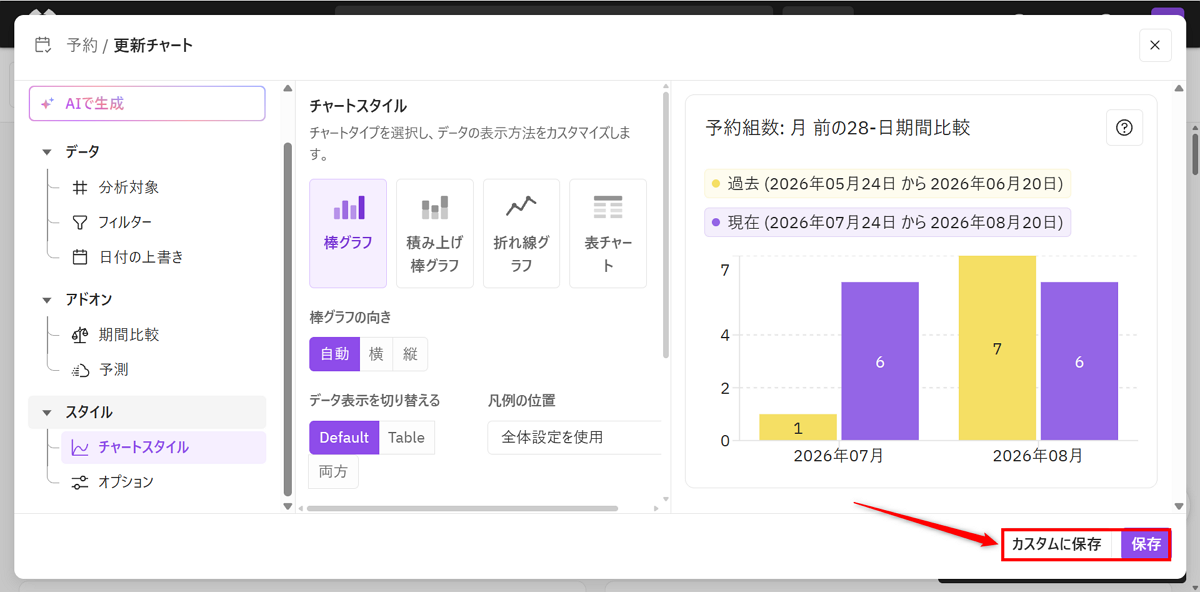Image resolution: width=1200 pixels, height=592 pixels.
Task: Collapse the データ section
Action: pos(46,152)
